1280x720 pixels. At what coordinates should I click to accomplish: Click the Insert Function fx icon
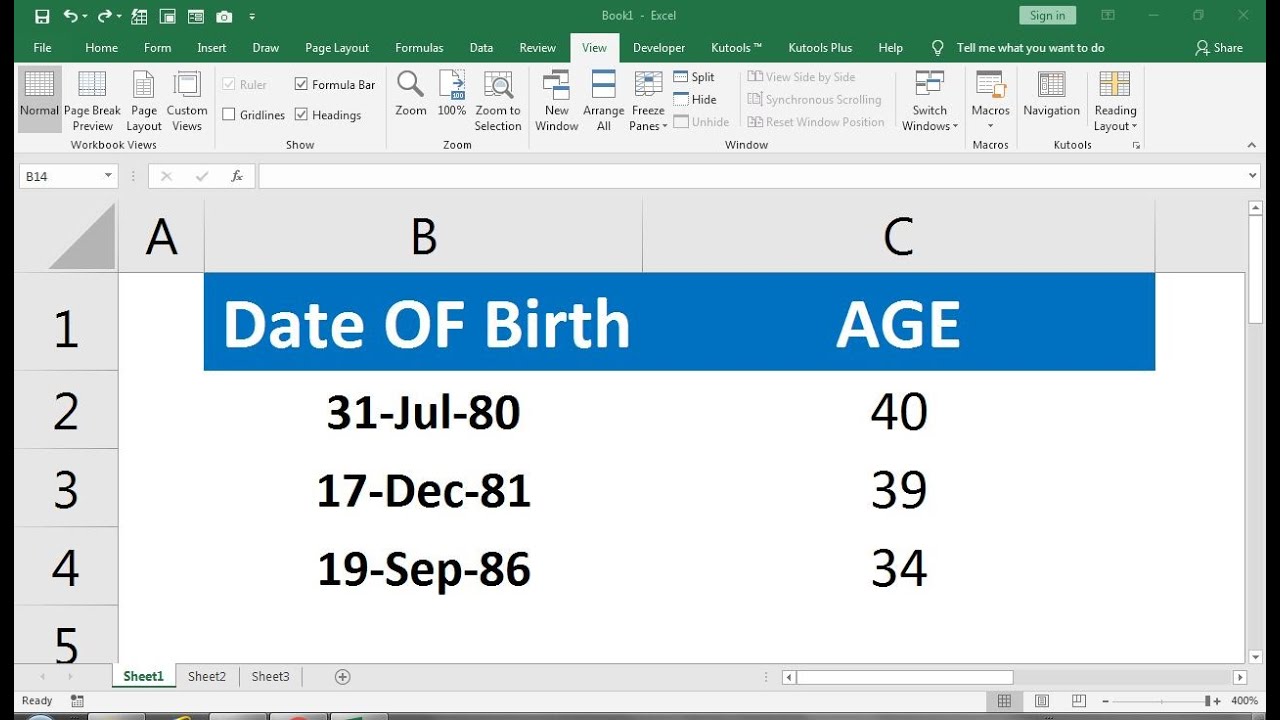(x=237, y=176)
